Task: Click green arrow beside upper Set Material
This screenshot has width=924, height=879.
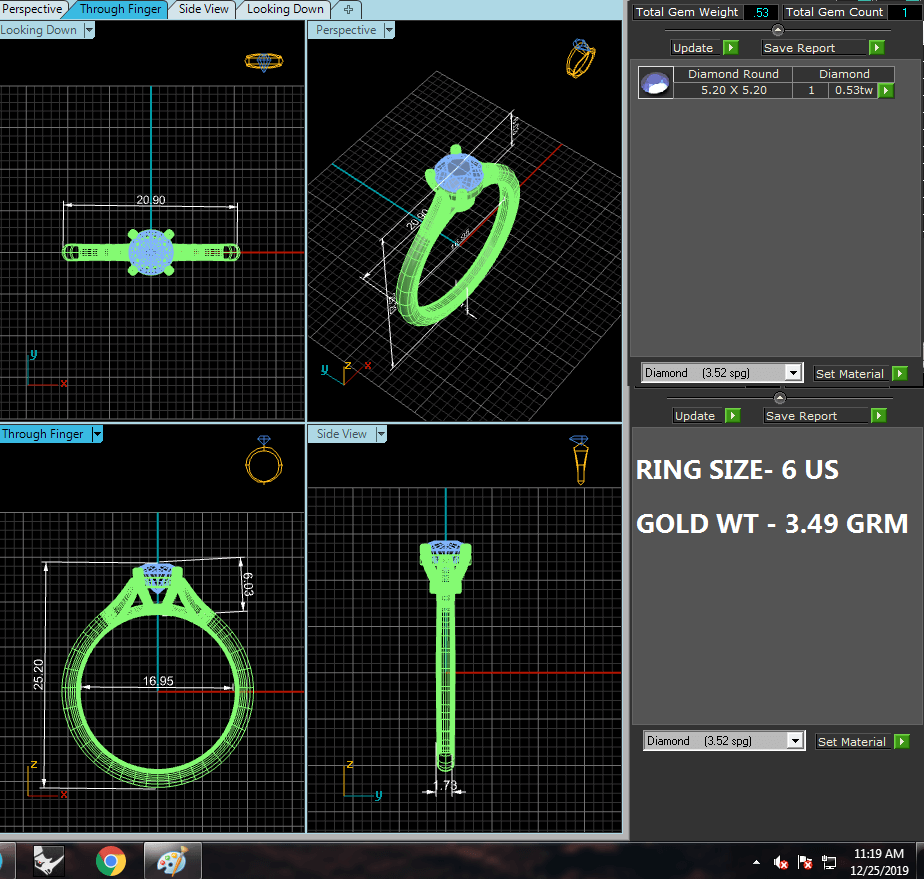Action: pyautogui.click(x=900, y=374)
